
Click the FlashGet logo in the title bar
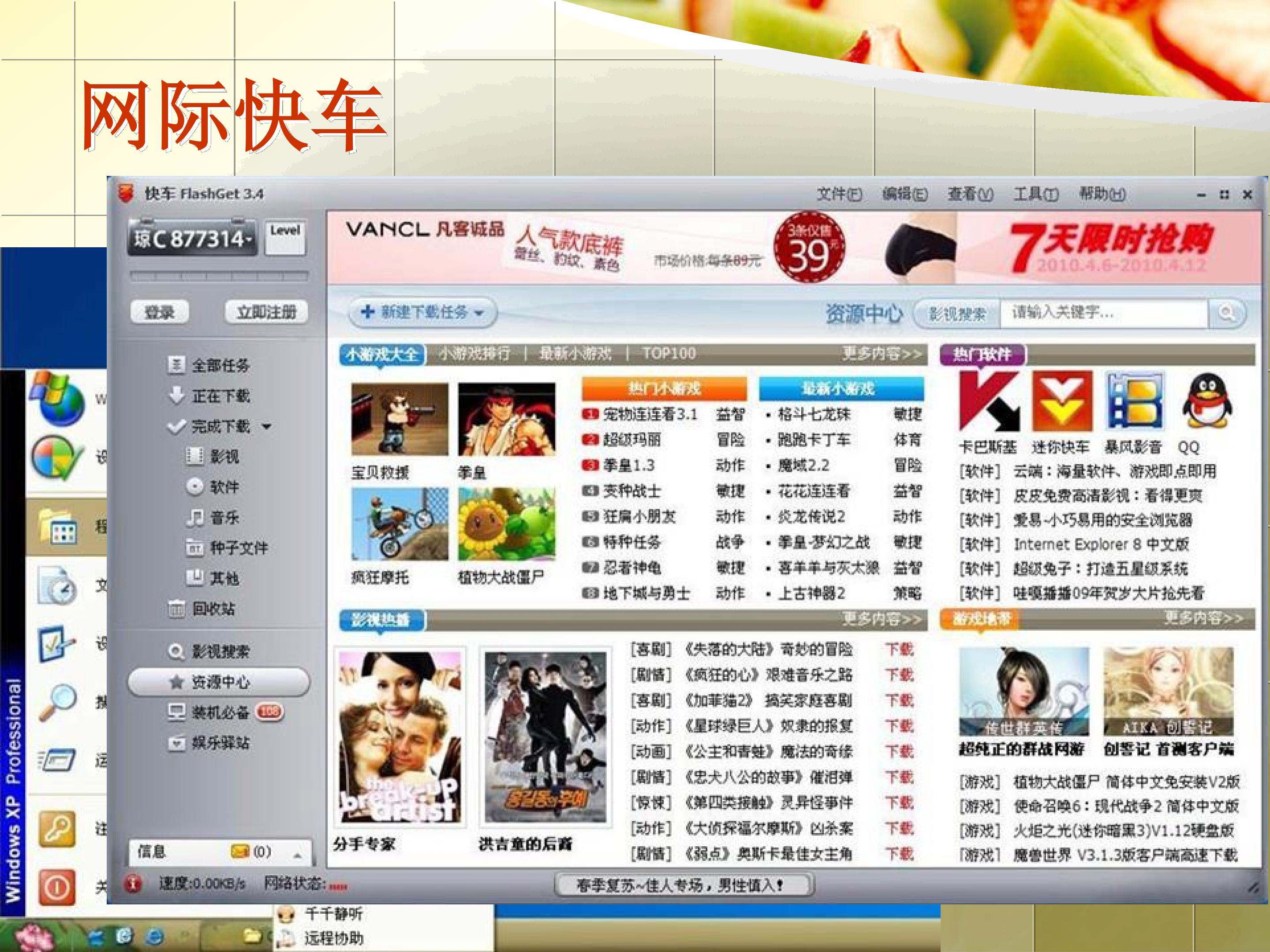tap(126, 193)
